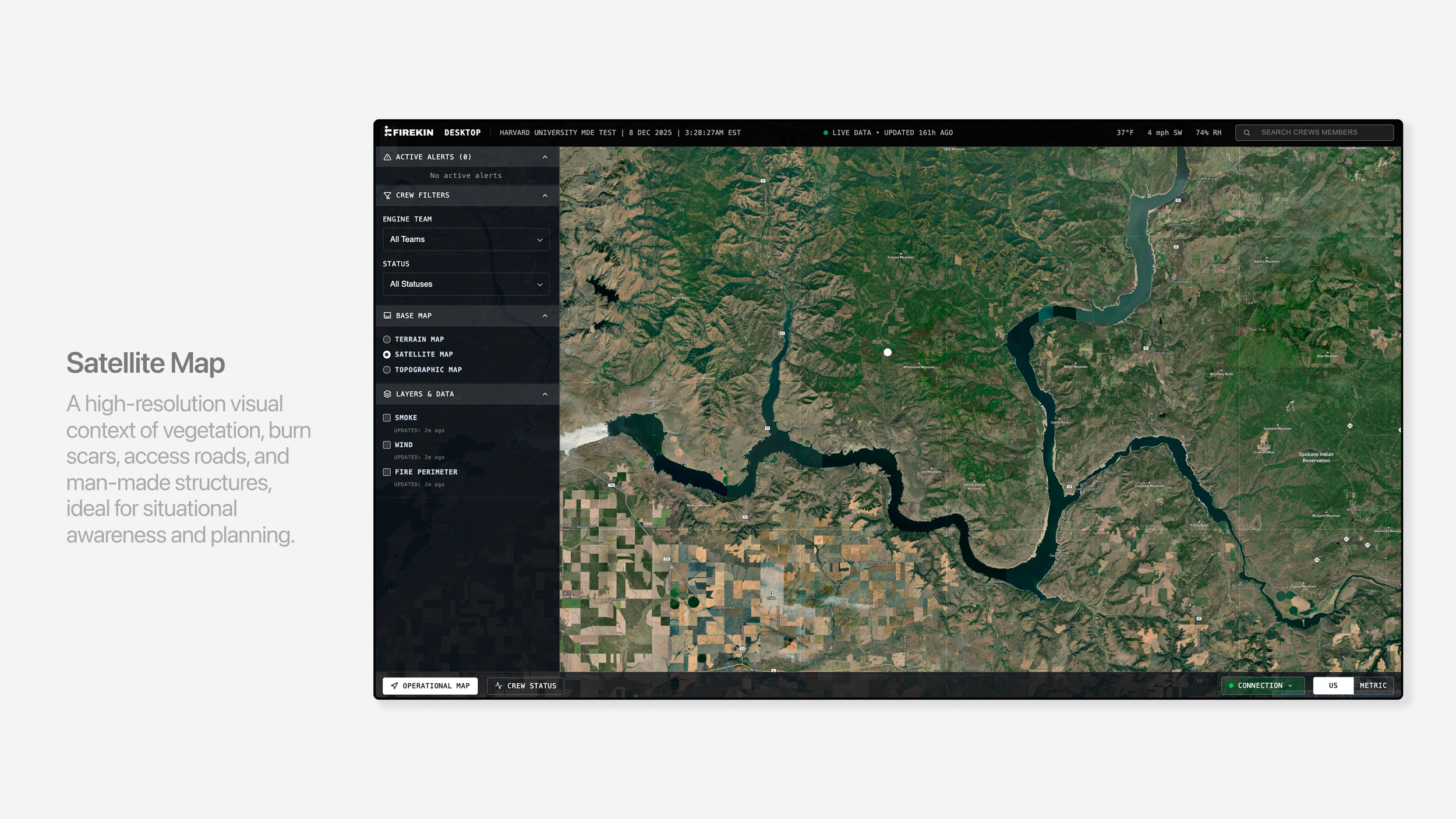Click the white crew marker on map
1456x819 pixels.
point(887,352)
